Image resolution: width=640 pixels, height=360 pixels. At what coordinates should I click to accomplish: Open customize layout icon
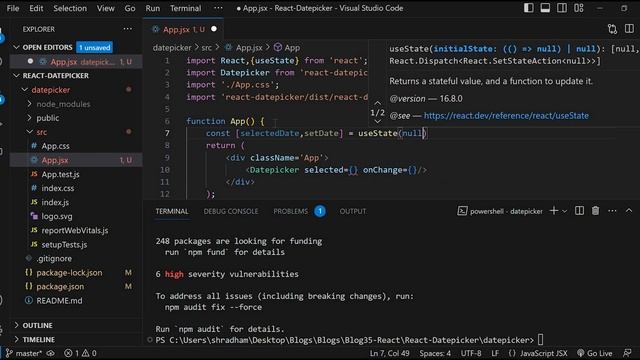(579, 8)
